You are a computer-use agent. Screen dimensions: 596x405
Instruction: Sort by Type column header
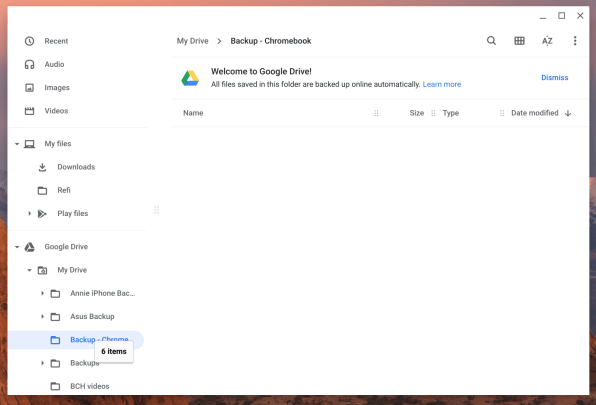tap(450, 113)
